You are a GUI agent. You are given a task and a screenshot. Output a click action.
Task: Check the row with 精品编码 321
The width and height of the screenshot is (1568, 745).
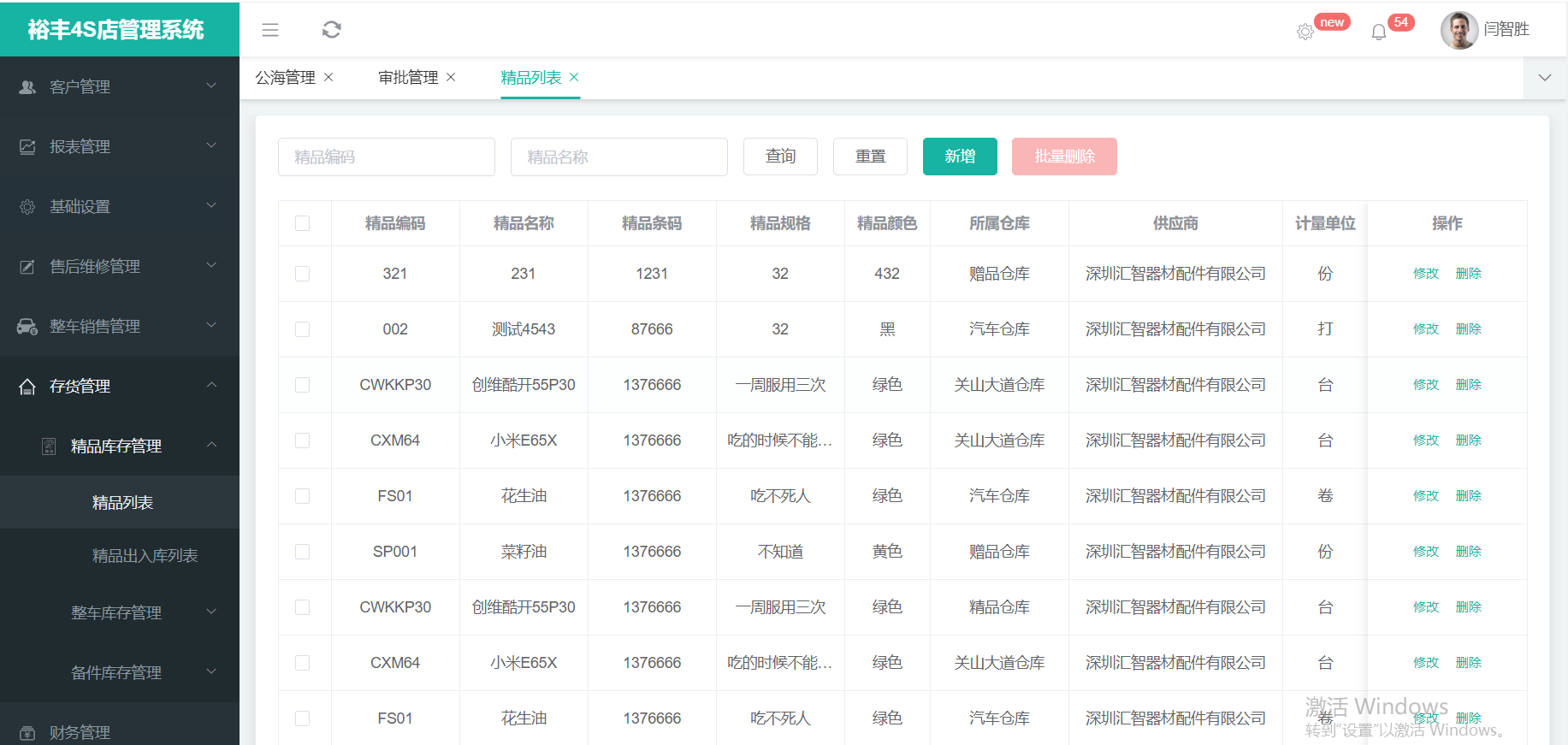(x=302, y=274)
